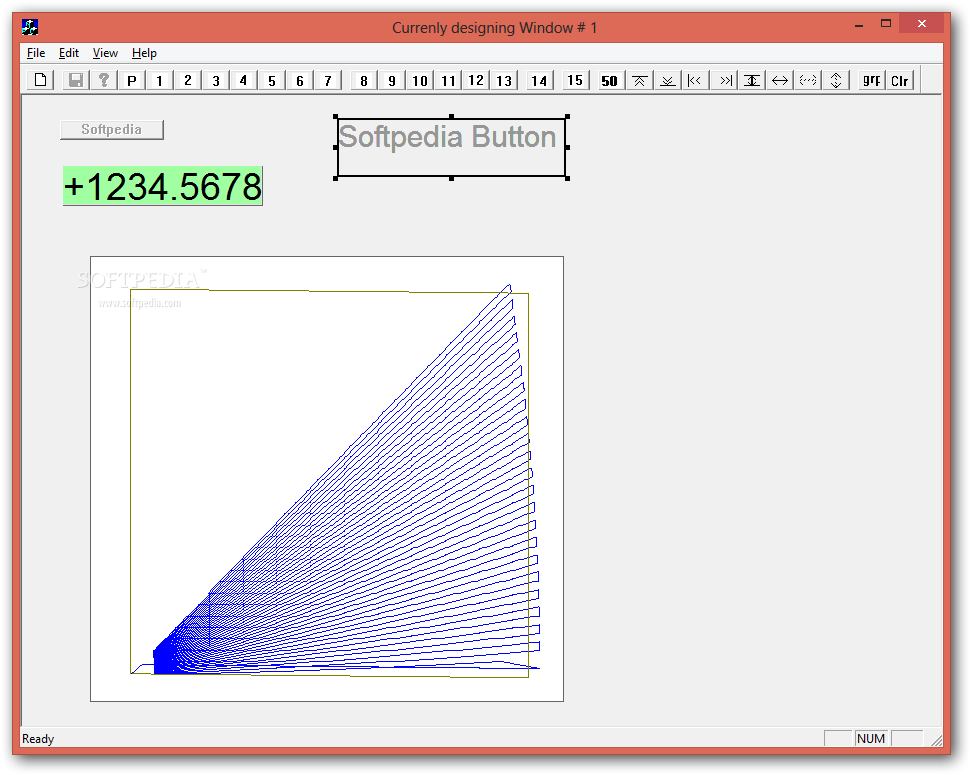Click the vertical center alignment icon
Viewport: 971px width, 775px height.
(752, 80)
